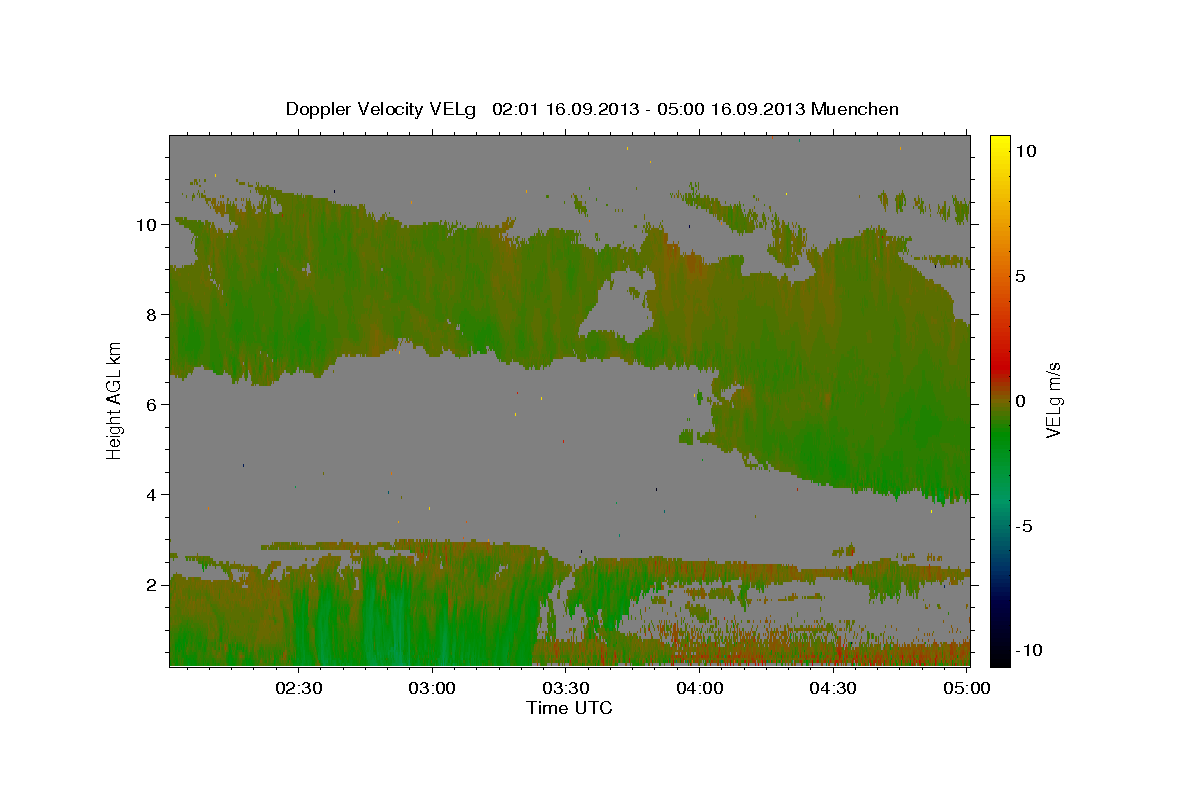The width and height of the screenshot is (1200, 800).
Task: Click the colorbar tick label 5
Action: pyautogui.click(x=1020, y=276)
